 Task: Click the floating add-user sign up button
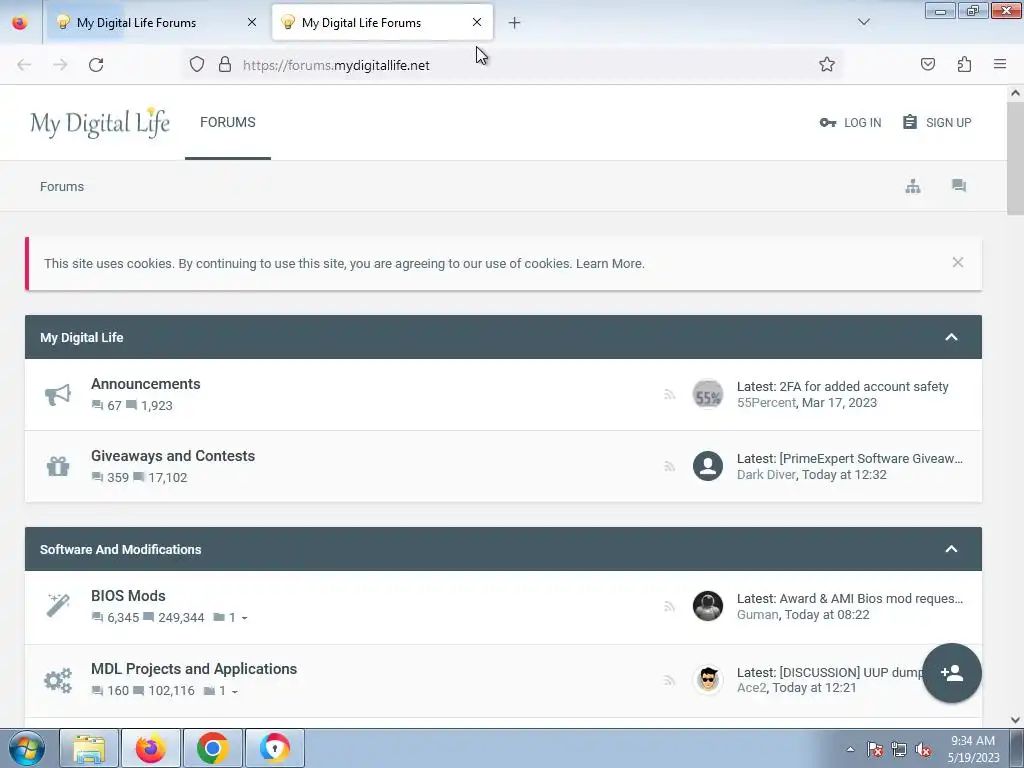tap(952, 673)
